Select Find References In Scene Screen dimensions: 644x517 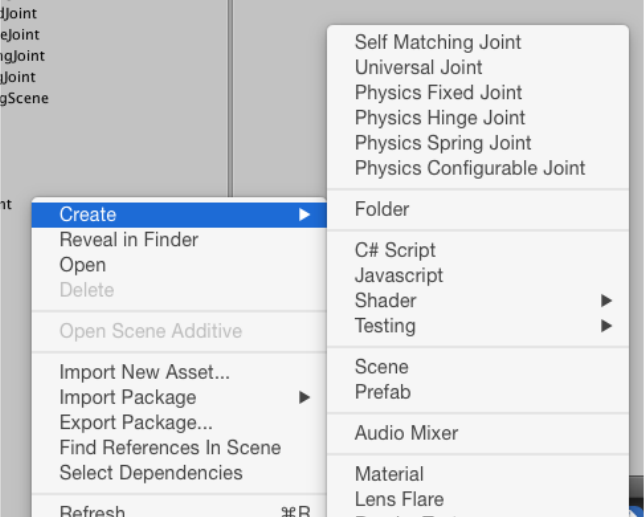click(x=170, y=448)
